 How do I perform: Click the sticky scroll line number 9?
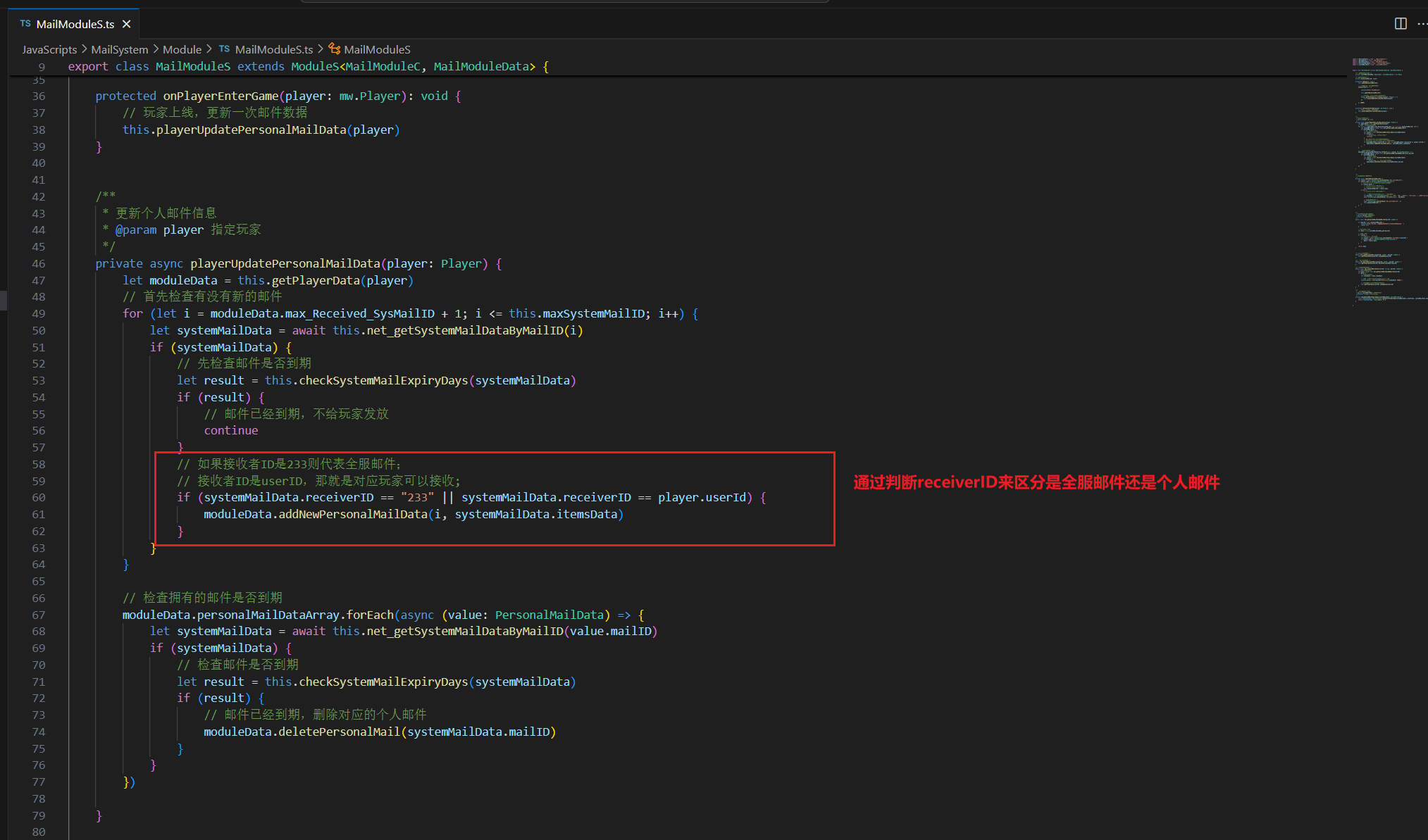[42, 67]
